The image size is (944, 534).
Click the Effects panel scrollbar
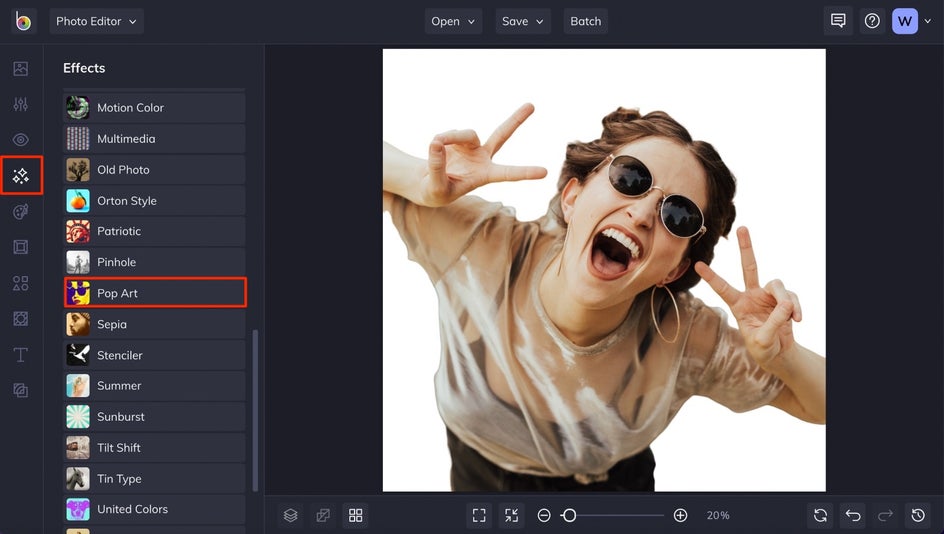click(x=255, y=411)
